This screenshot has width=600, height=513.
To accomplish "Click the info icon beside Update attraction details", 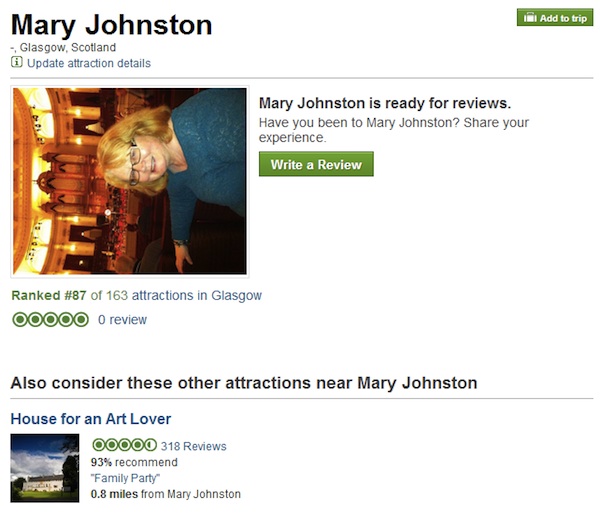I will 16,62.
